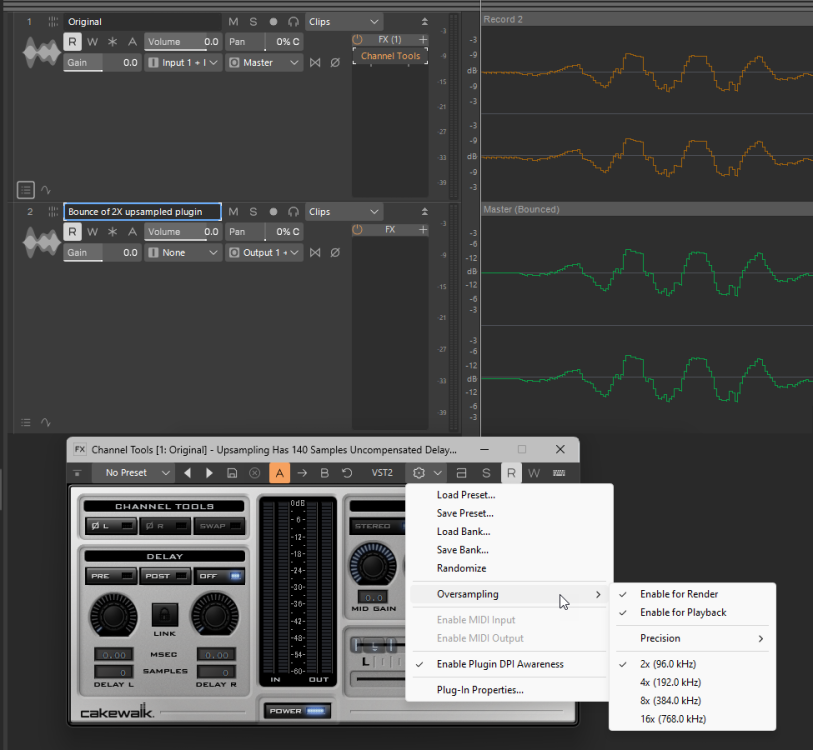813x750 pixels.
Task: Open Original track take lanes
Action: 25,190
